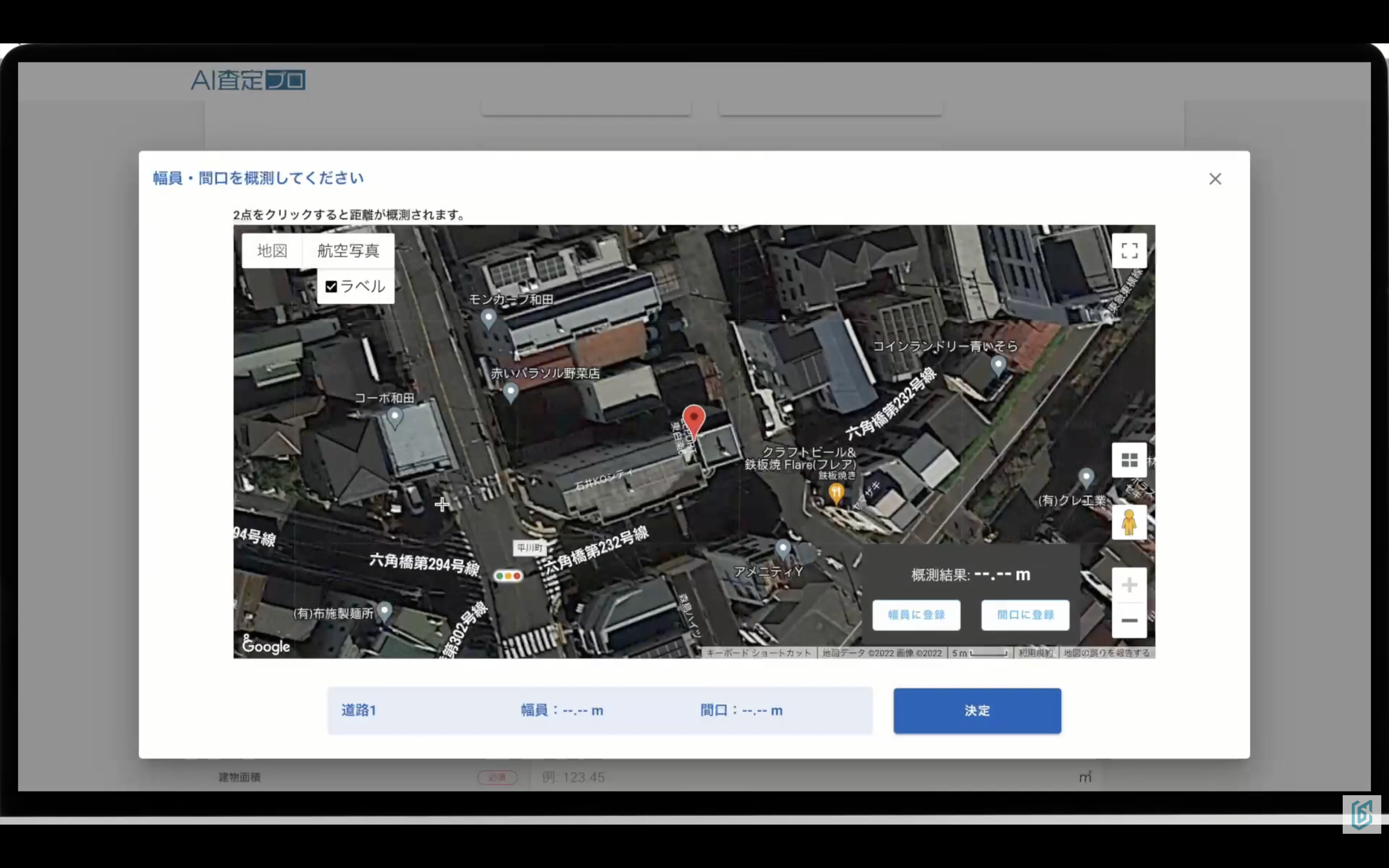The height and width of the screenshot is (868, 1389).
Task: Open 地図の誤りを報告する link
Action: point(1106,653)
